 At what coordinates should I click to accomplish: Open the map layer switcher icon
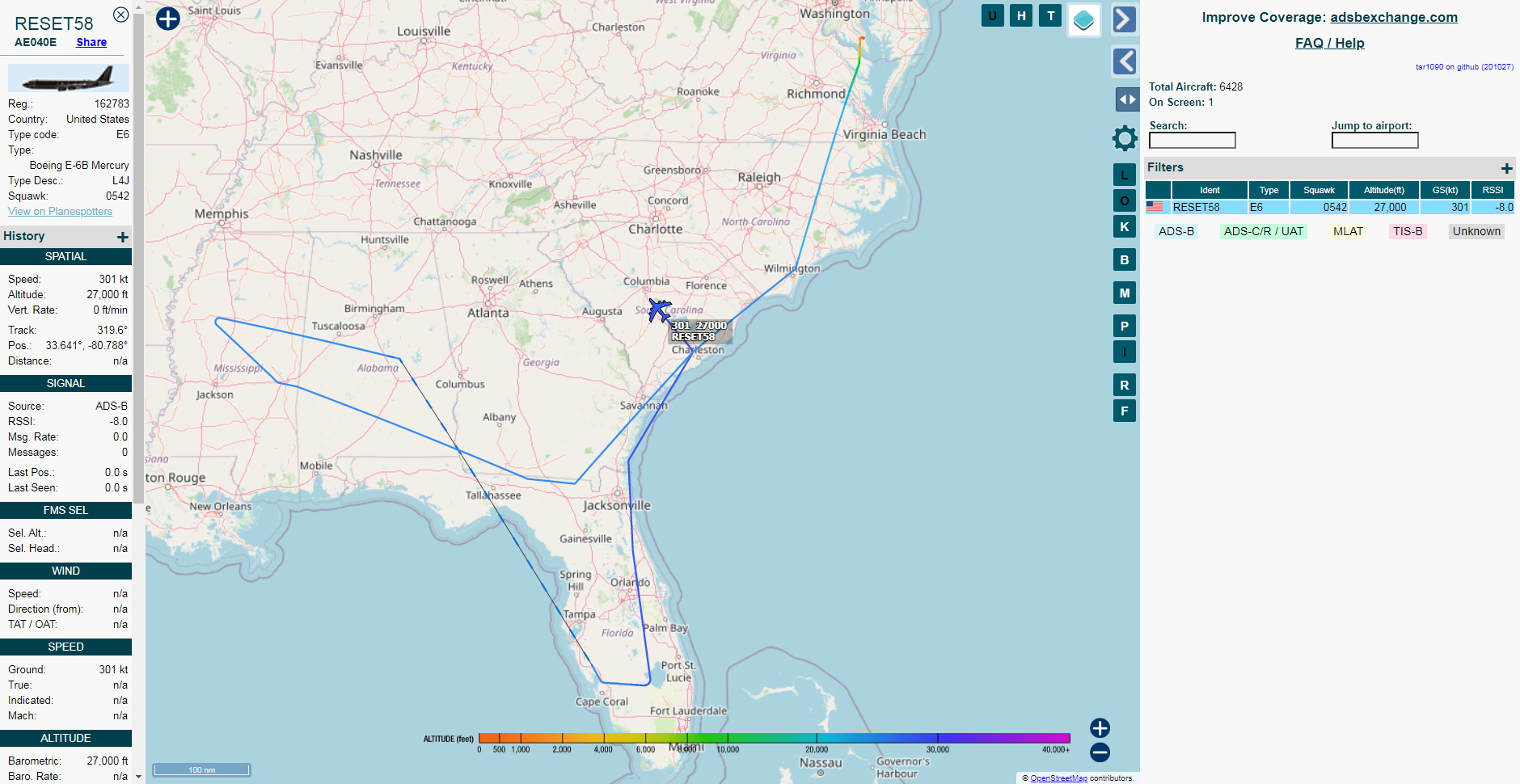click(1083, 20)
